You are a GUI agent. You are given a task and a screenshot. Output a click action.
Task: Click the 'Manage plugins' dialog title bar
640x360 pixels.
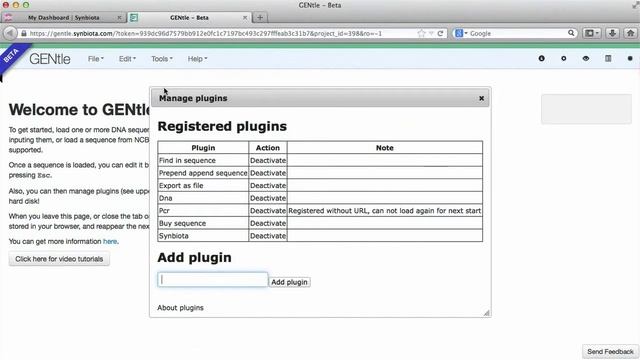pos(320,98)
